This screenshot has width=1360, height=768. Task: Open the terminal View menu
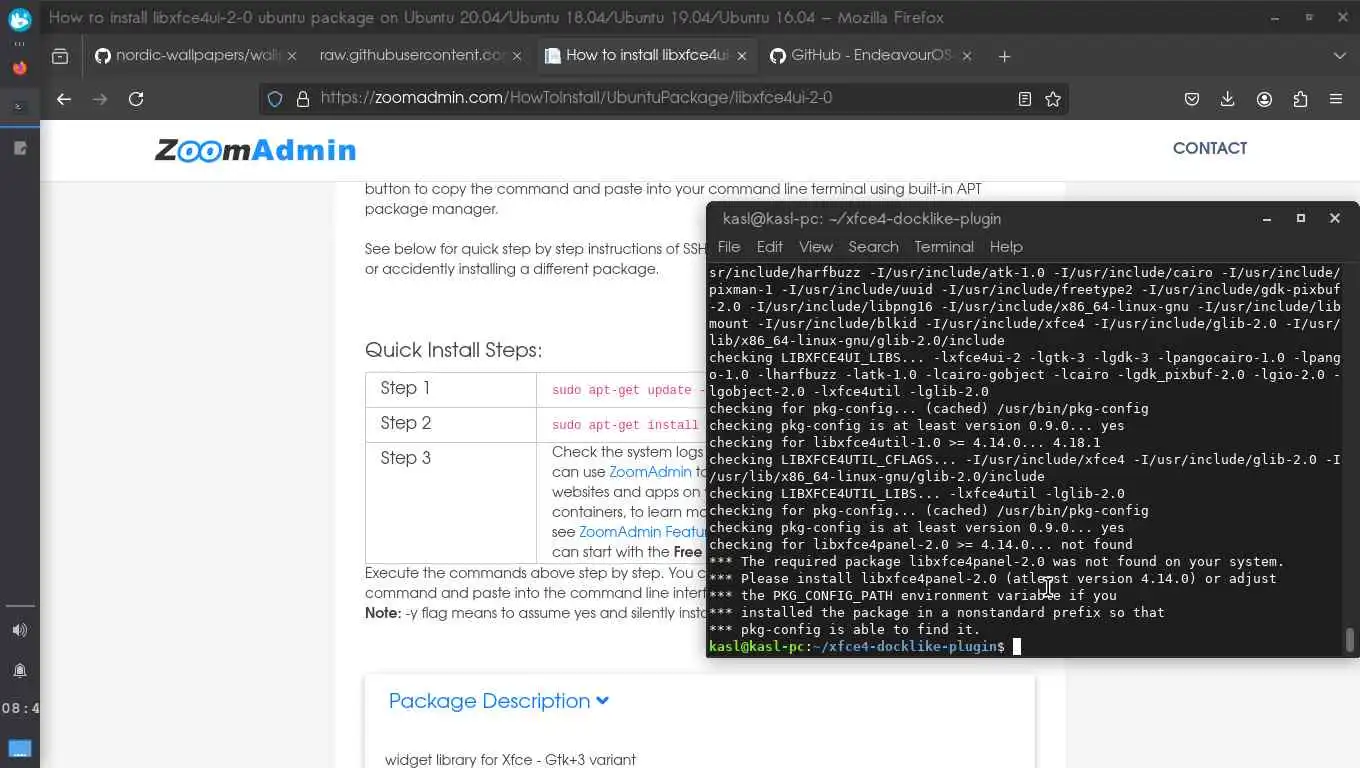point(815,247)
